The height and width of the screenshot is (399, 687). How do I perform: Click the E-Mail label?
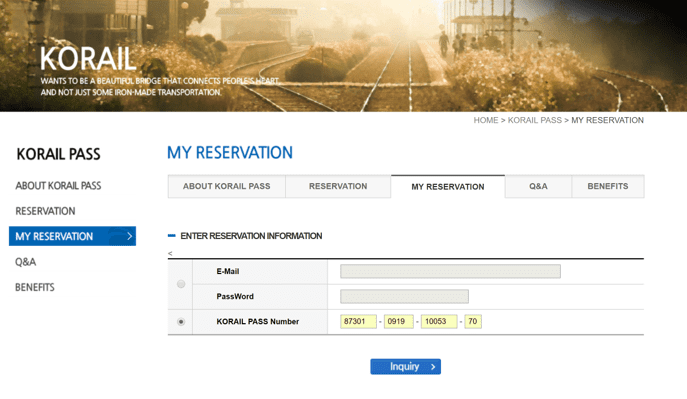(x=228, y=272)
